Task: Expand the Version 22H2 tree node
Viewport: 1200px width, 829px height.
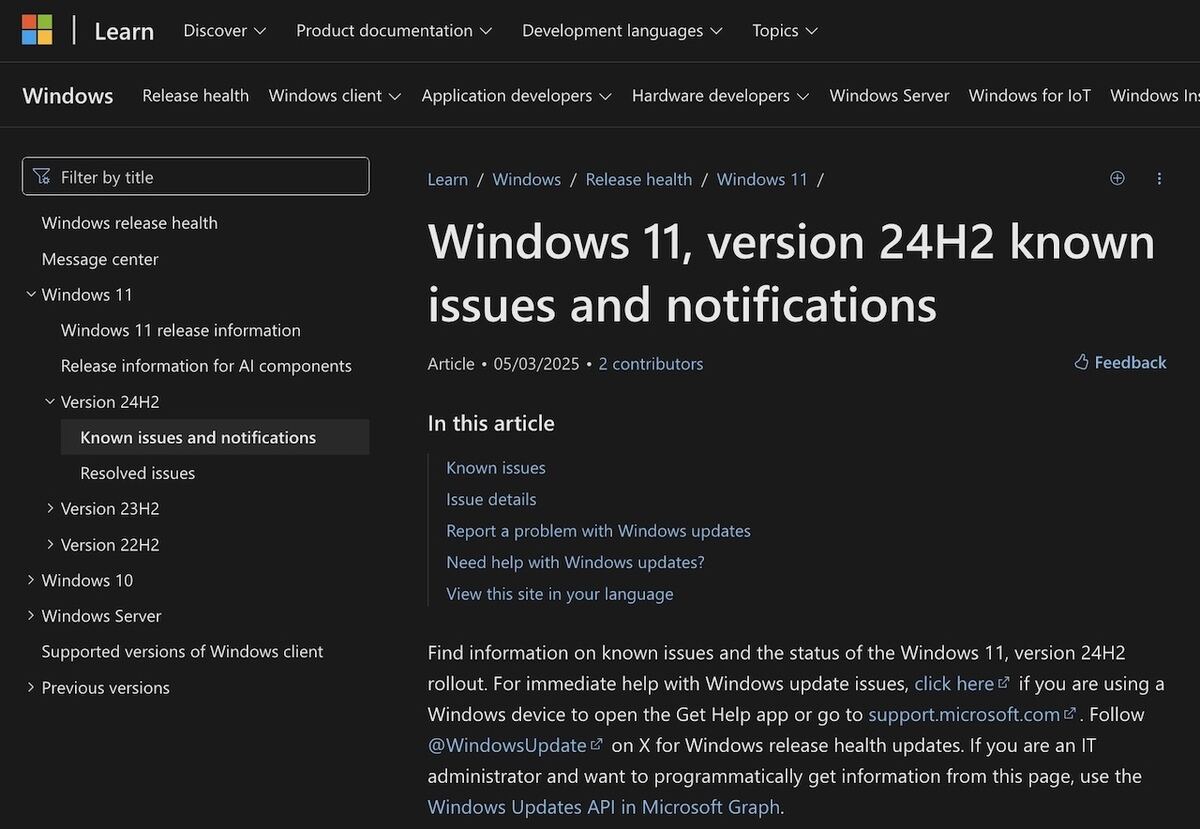Action: click(x=50, y=544)
